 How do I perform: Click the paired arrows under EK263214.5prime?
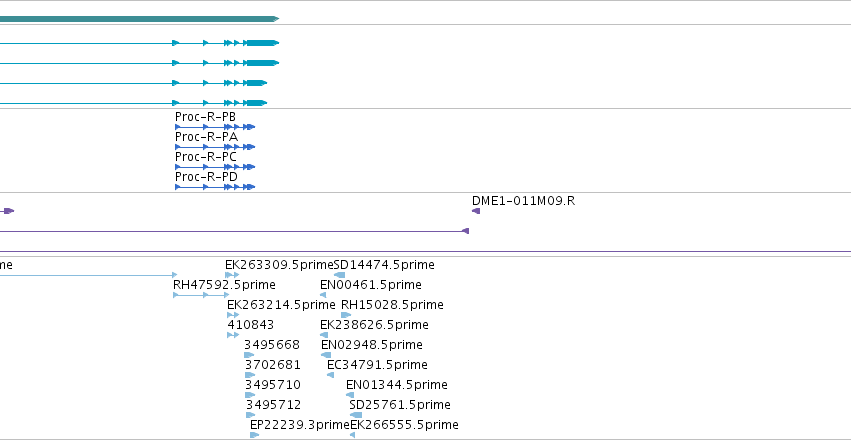pyautogui.click(x=233, y=315)
